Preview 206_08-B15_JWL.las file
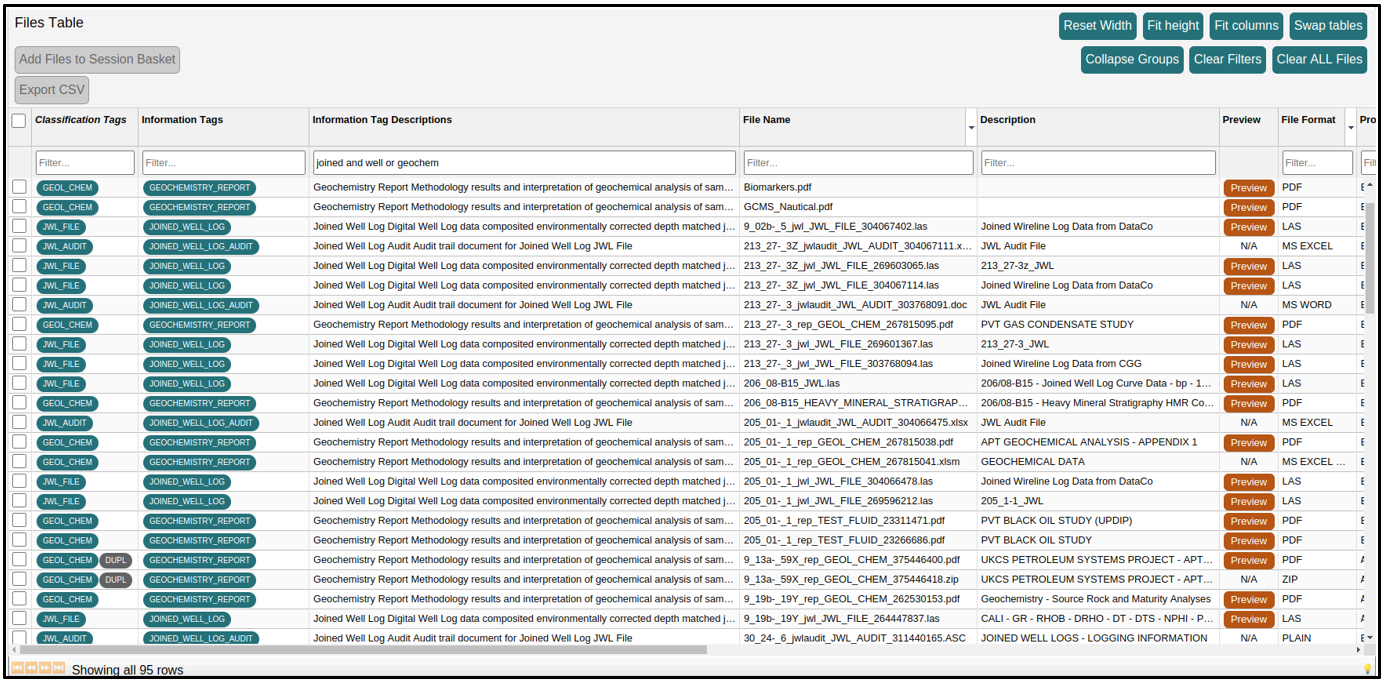The image size is (1382, 680). pos(1248,384)
